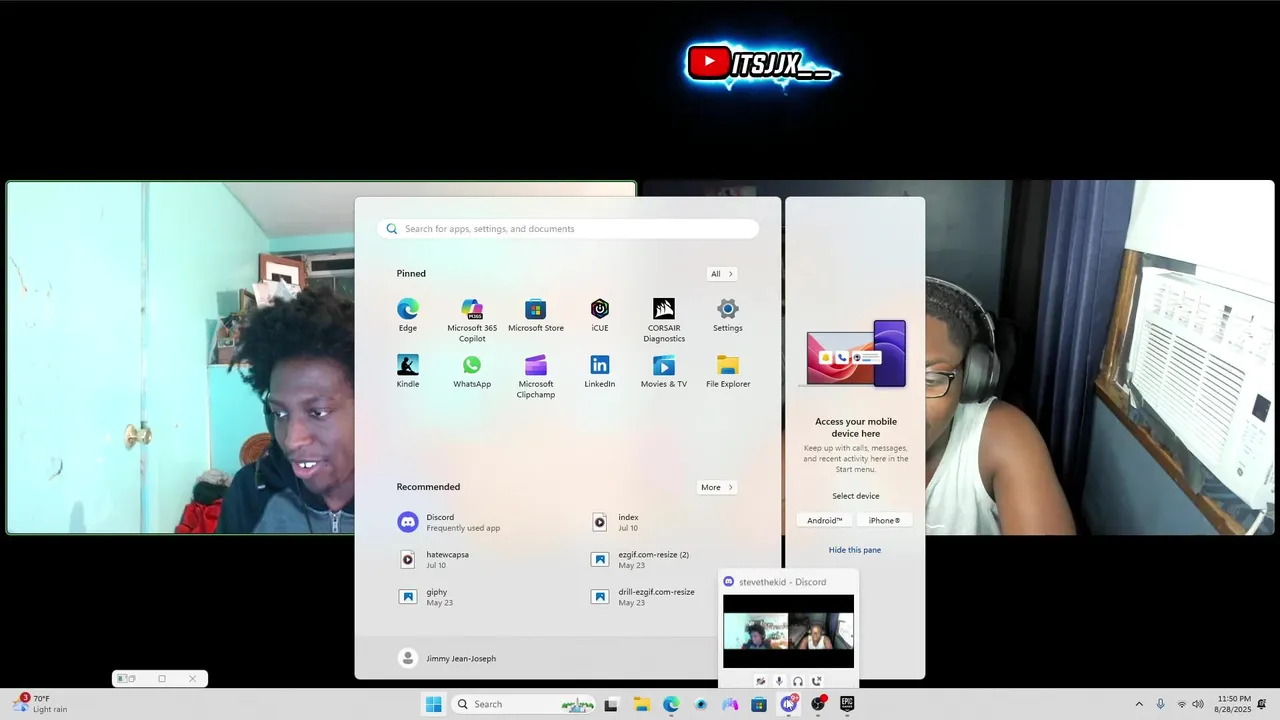Open the blue eye-icon taskbar app
This screenshot has width=1280, height=720.
click(700, 704)
